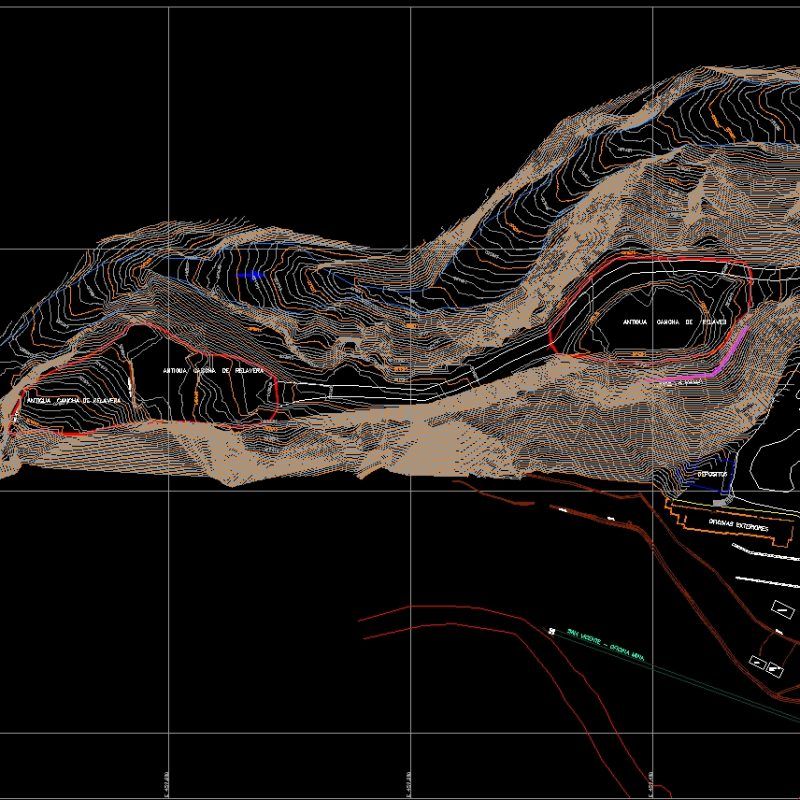Image resolution: width=800 pixels, height=800 pixels.
Task: Select the 'OFICINAS EXTERIORES' text label
Action: click(738, 524)
